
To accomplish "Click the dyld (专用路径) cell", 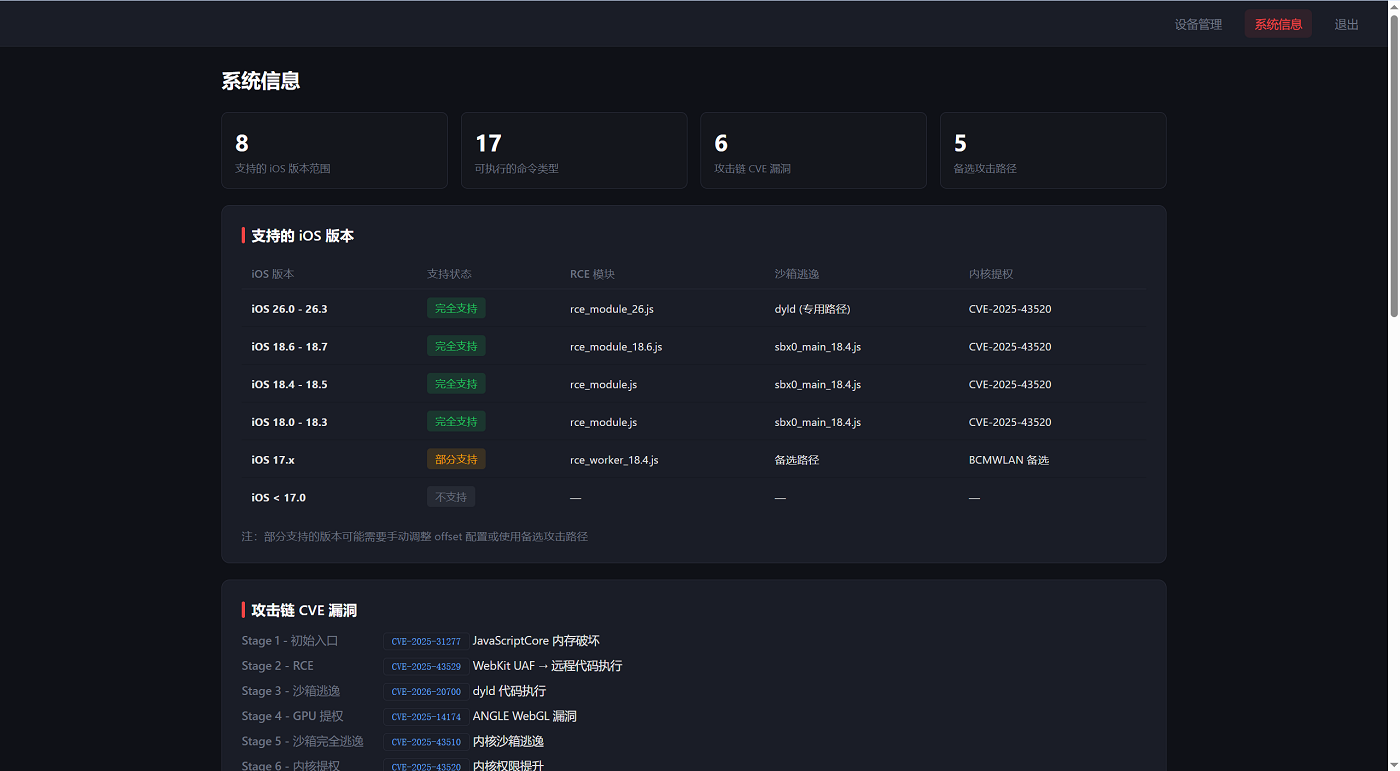I will [x=813, y=309].
